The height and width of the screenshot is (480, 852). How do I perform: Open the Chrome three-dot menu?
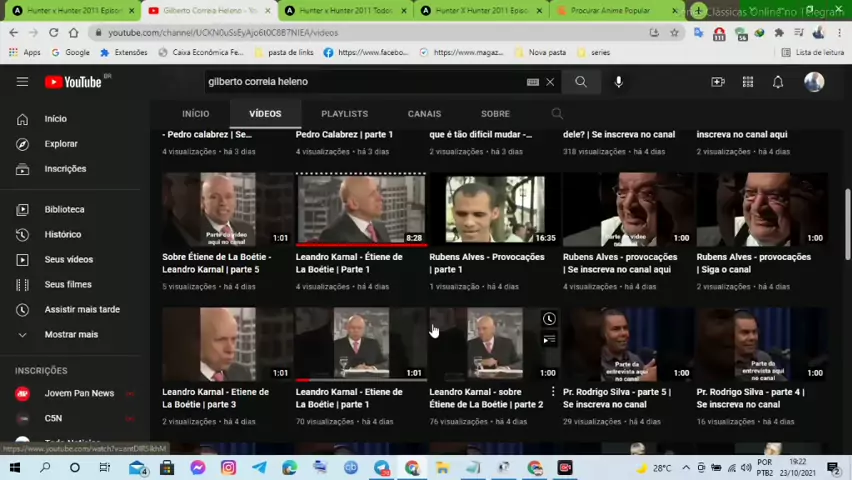click(x=840, y=32)
